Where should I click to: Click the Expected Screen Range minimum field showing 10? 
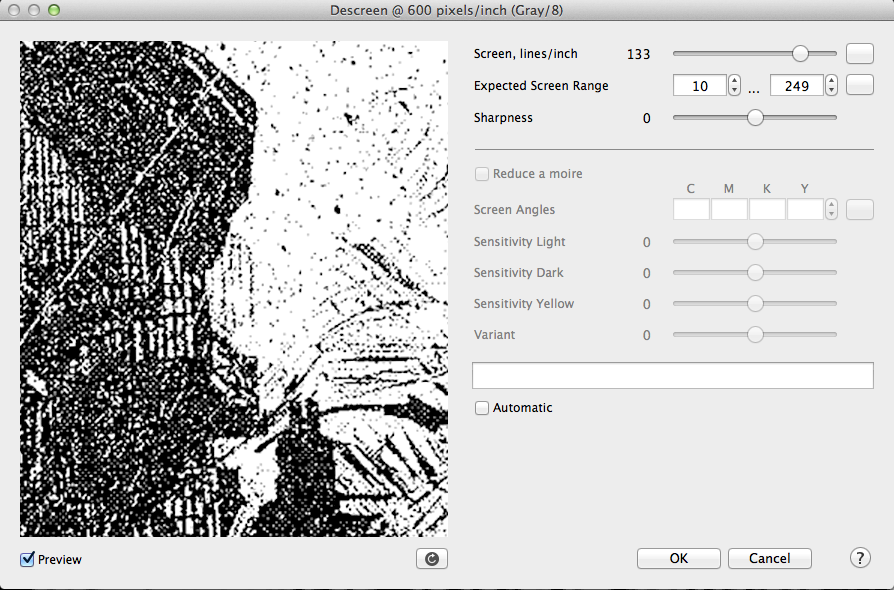(700, 86)
